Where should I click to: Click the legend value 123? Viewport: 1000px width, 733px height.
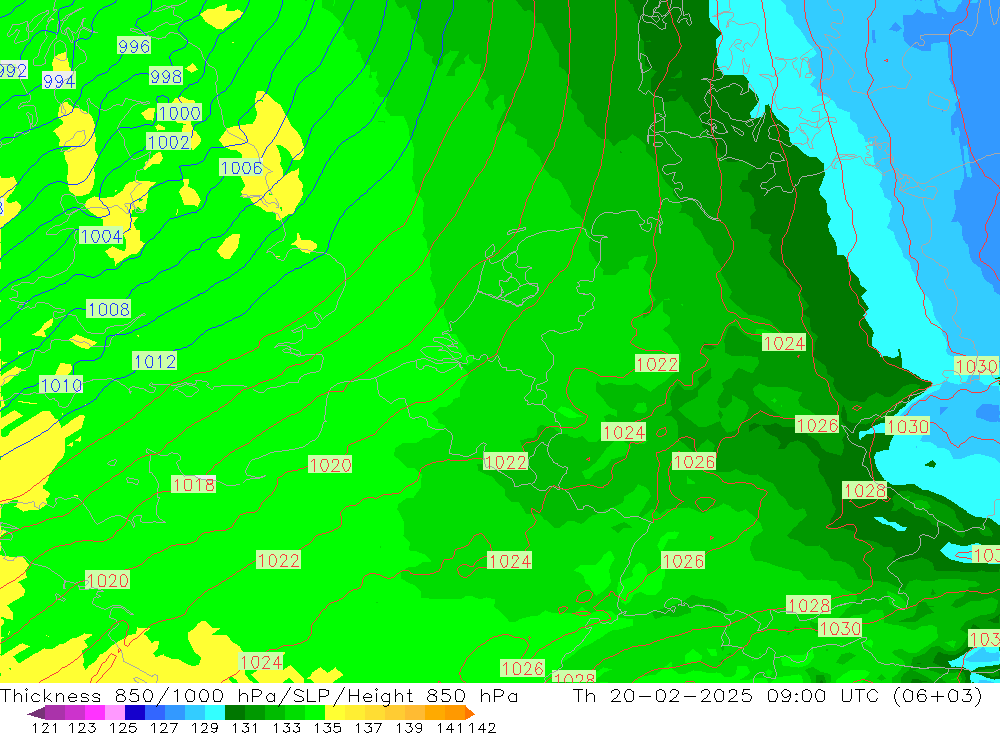pyautogui.click(x=82, y=727)
